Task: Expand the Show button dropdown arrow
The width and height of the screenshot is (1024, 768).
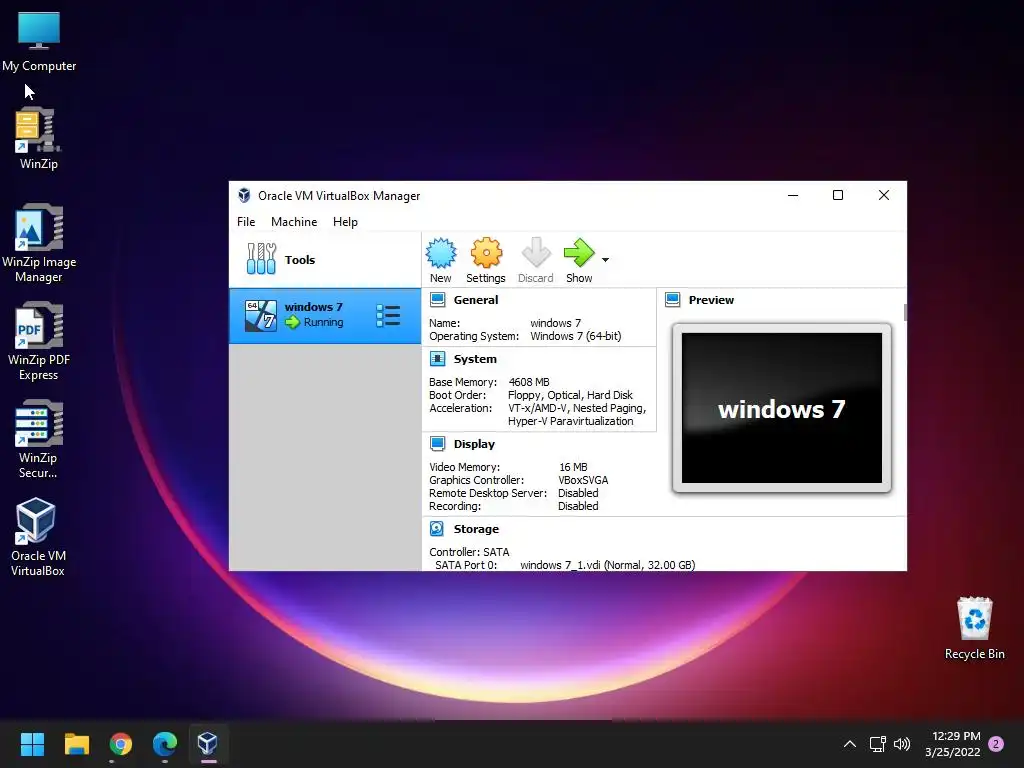Action: [x=605, y=260]
